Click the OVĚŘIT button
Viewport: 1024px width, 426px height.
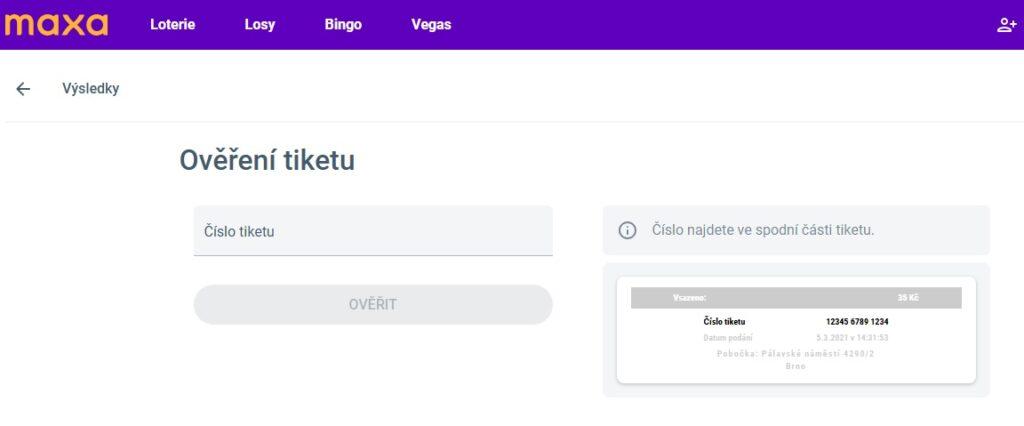click(373, 304)
